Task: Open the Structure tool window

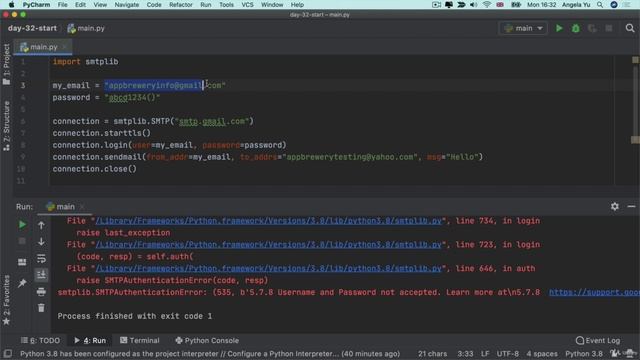Action: coord(6,126)
